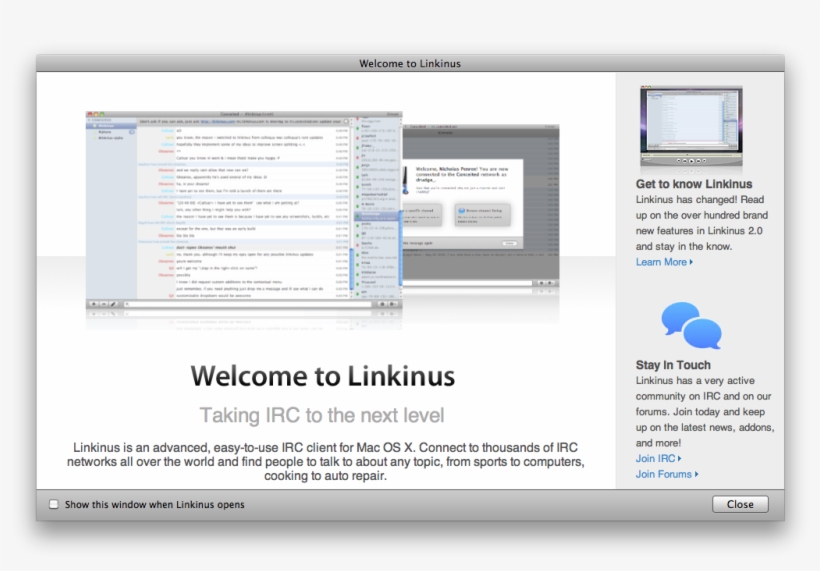Open the Learn More link
The image size is (820, 571).
click(x=664, y=262)
